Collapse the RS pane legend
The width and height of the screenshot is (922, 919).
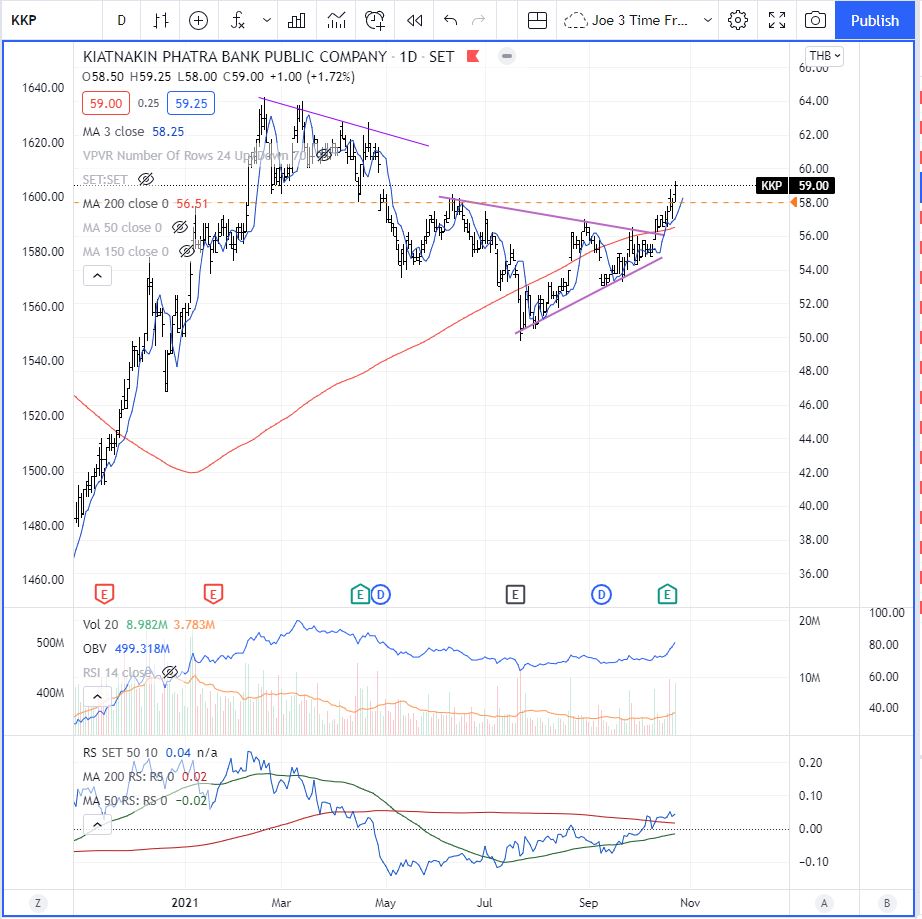[98, 825]
